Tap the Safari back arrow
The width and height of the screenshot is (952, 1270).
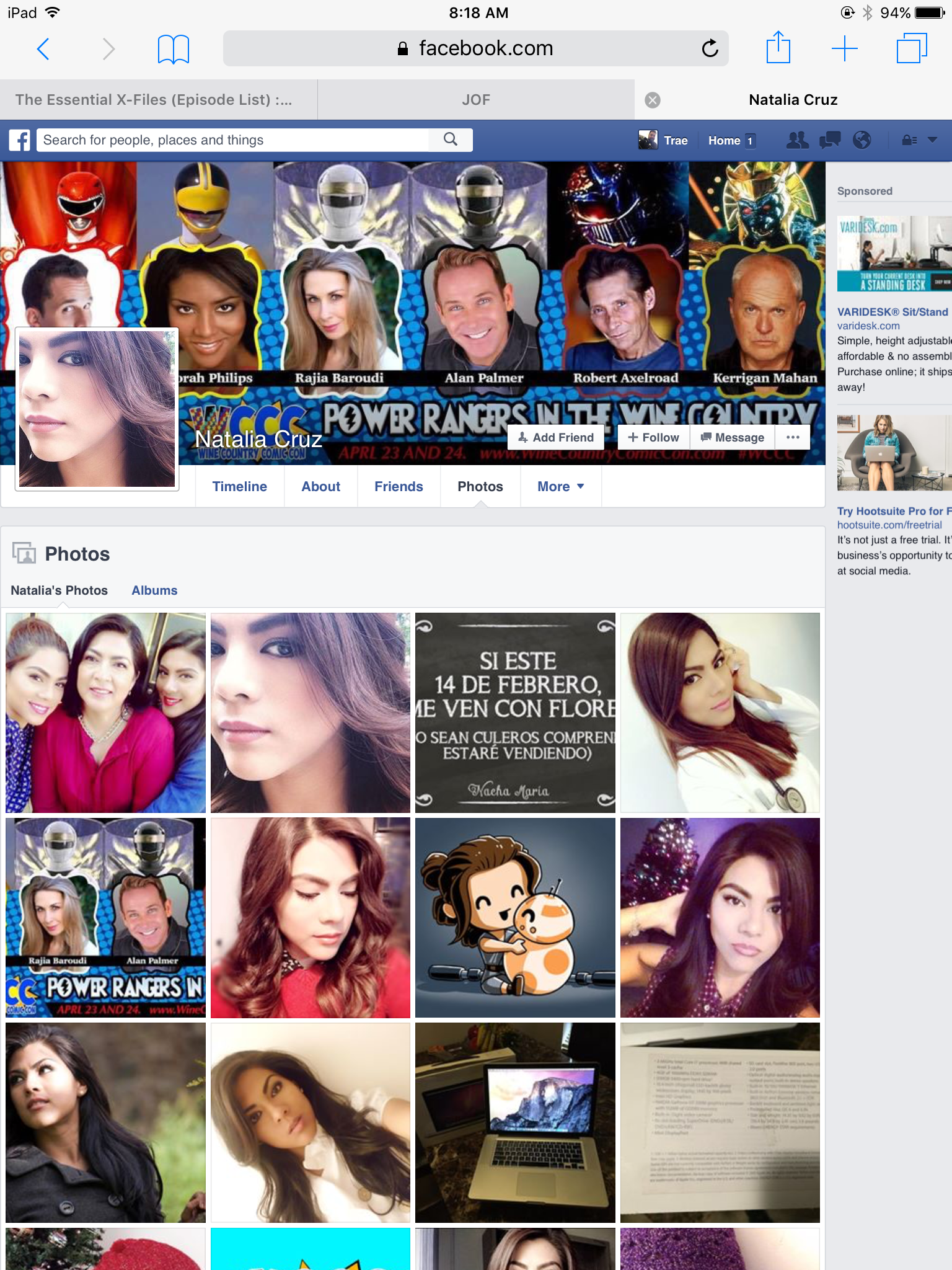pos(43,48)
